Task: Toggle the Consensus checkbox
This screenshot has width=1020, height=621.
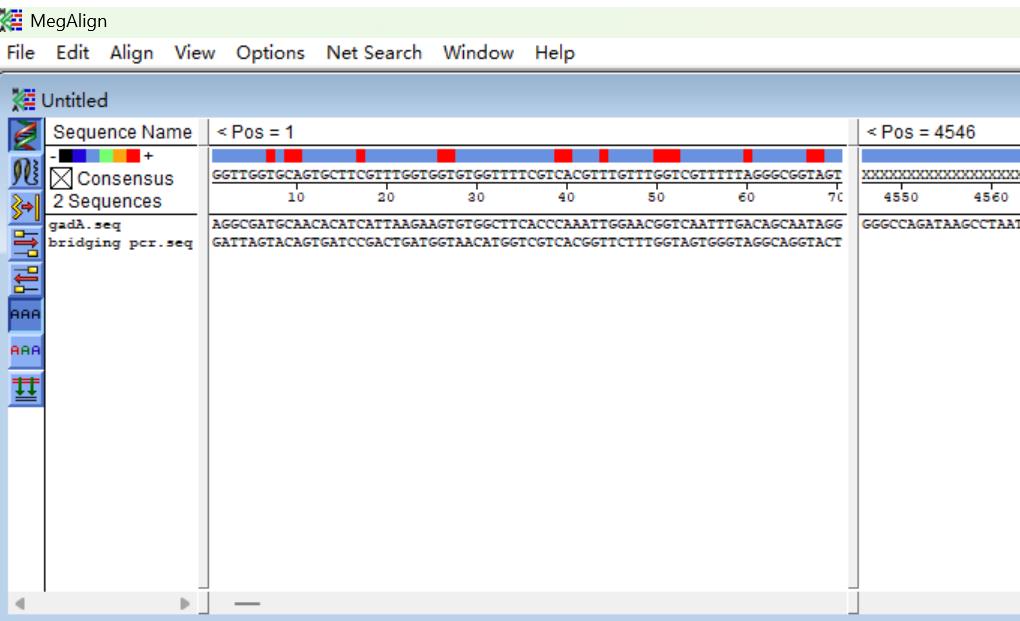Action: [x=61, y=179]
